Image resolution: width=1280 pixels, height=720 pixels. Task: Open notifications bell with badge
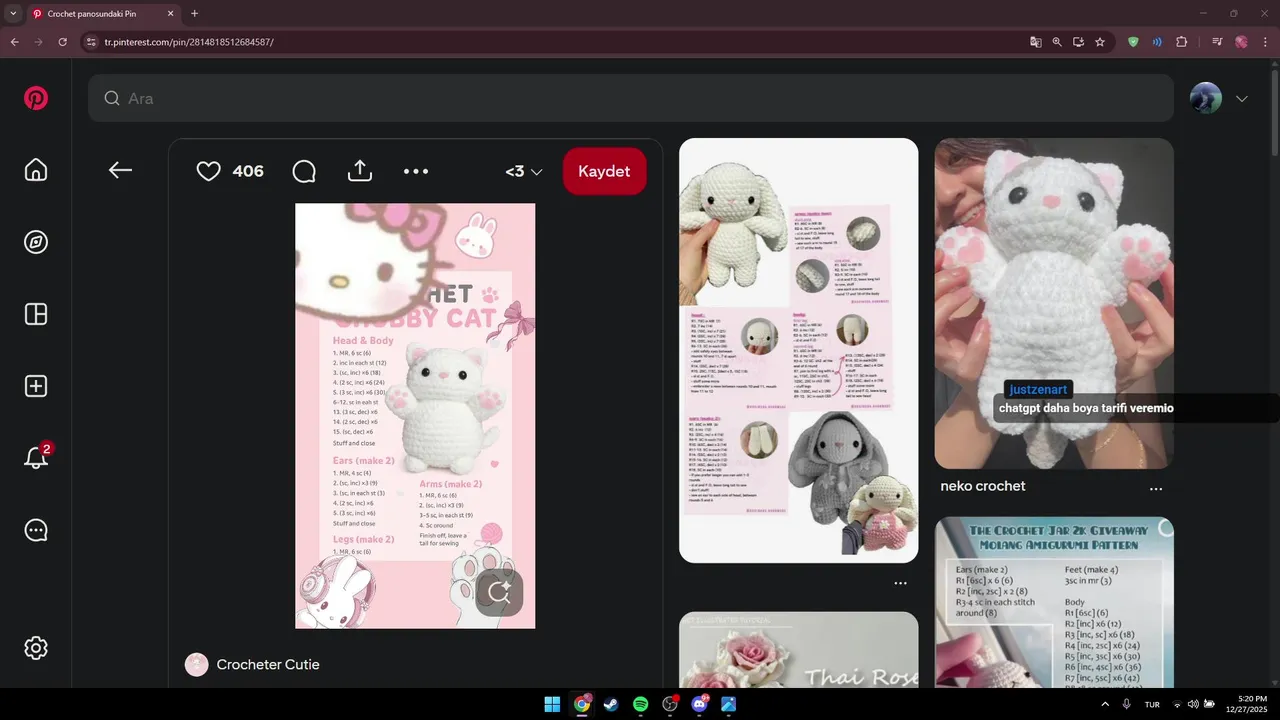(x=36, y=457)
